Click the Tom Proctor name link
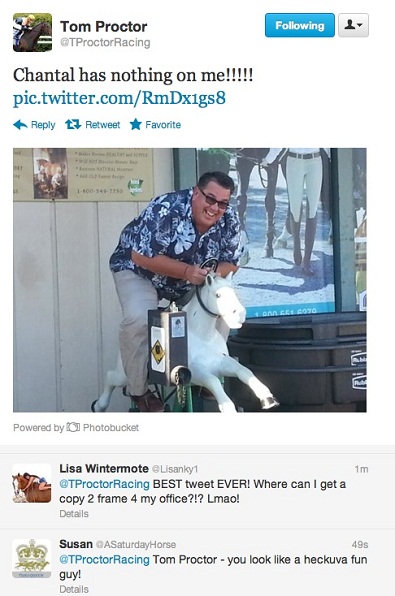 [103, 27]
